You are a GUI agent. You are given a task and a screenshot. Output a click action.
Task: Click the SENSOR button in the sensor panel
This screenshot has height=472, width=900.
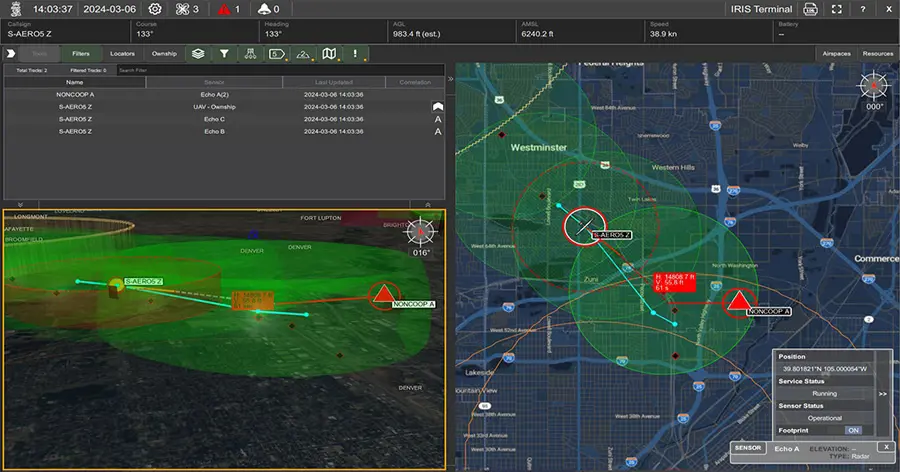point(748,448)
